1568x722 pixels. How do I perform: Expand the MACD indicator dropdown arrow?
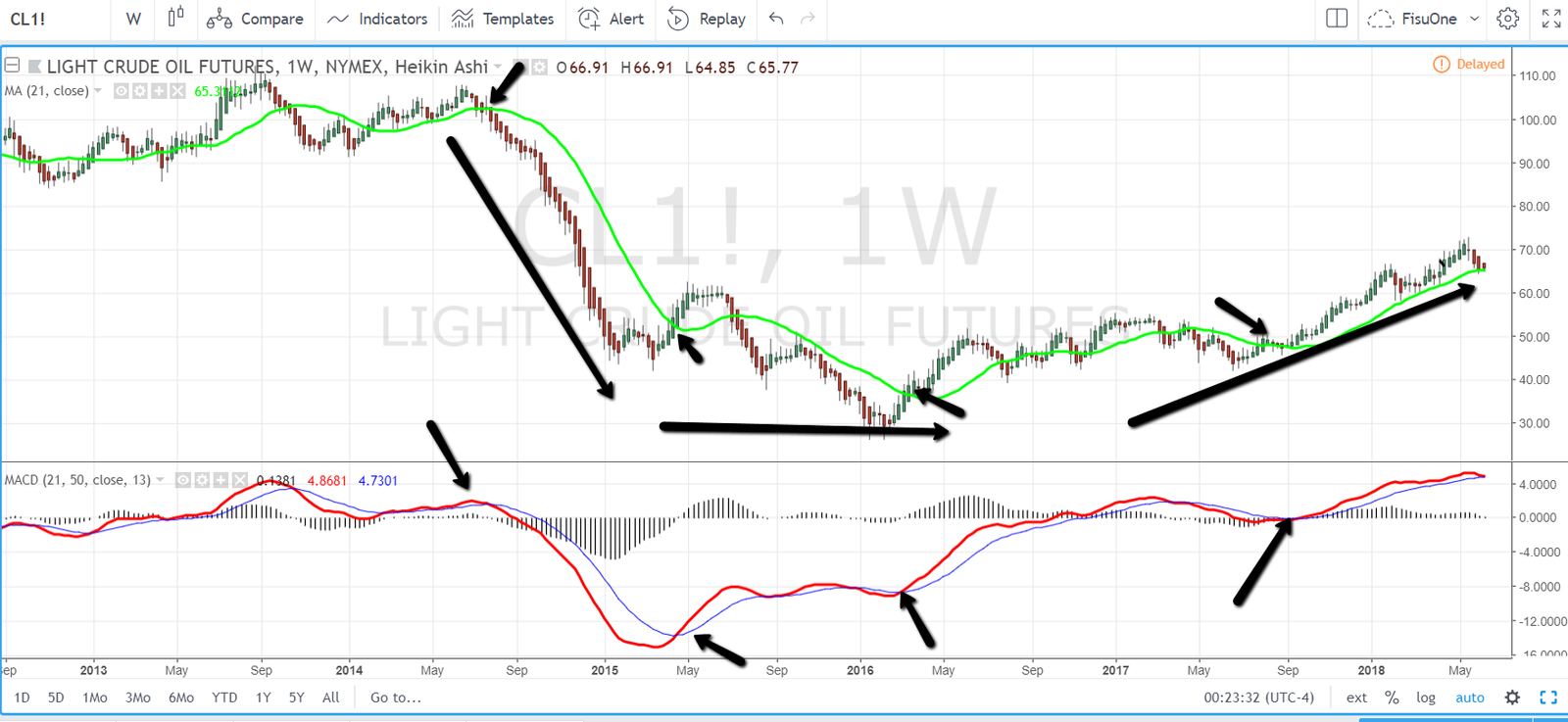coord(160,480)
